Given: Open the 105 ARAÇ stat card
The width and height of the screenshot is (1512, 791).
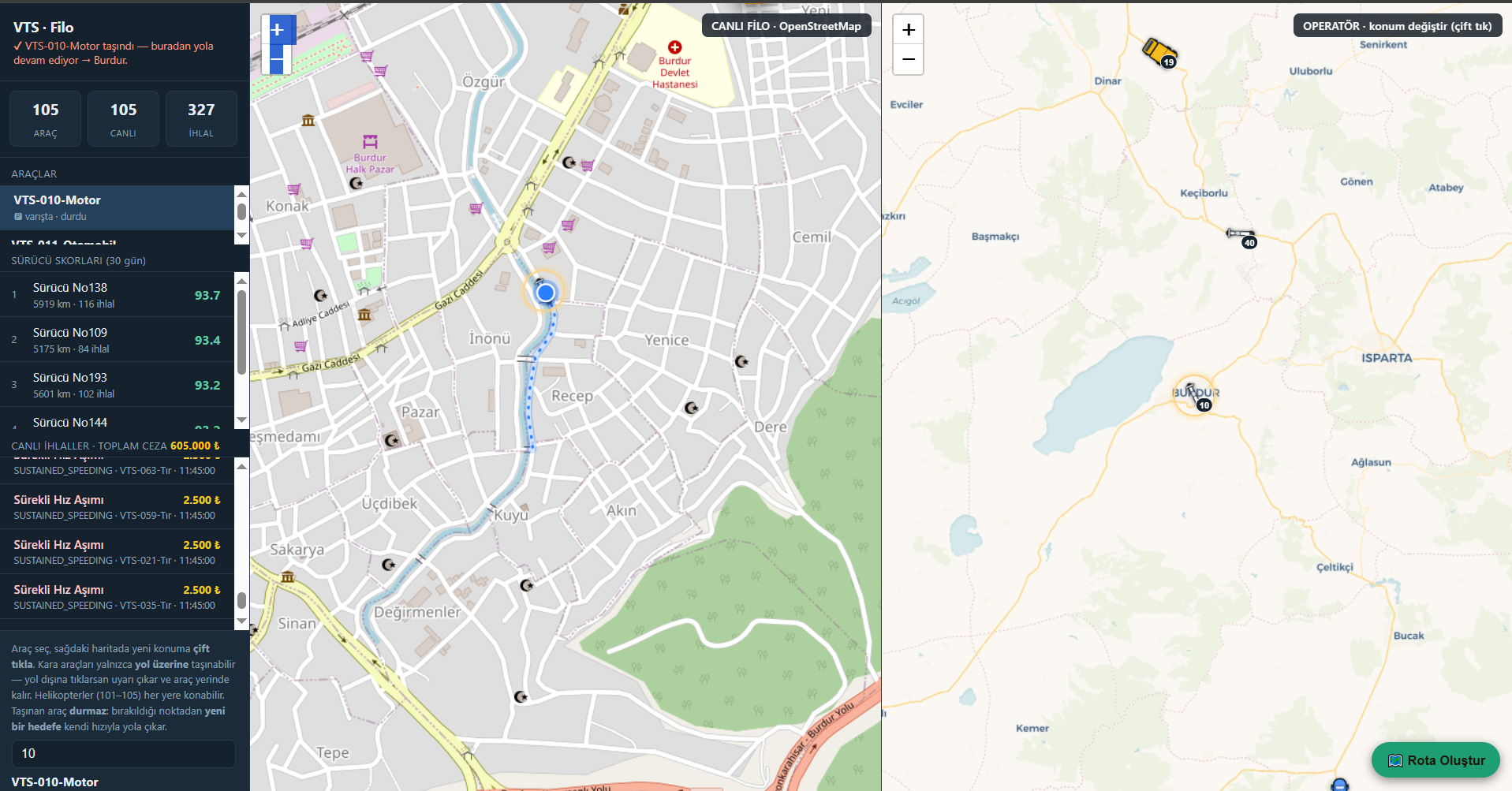Looking at the screenshot, I should pos(45,118).
